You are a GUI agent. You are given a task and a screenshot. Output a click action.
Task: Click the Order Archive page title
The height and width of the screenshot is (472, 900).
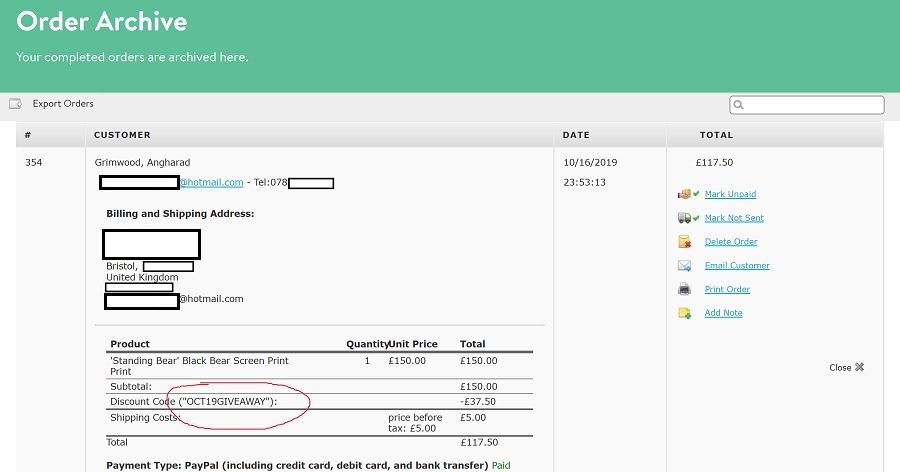(x=102, y=21)
